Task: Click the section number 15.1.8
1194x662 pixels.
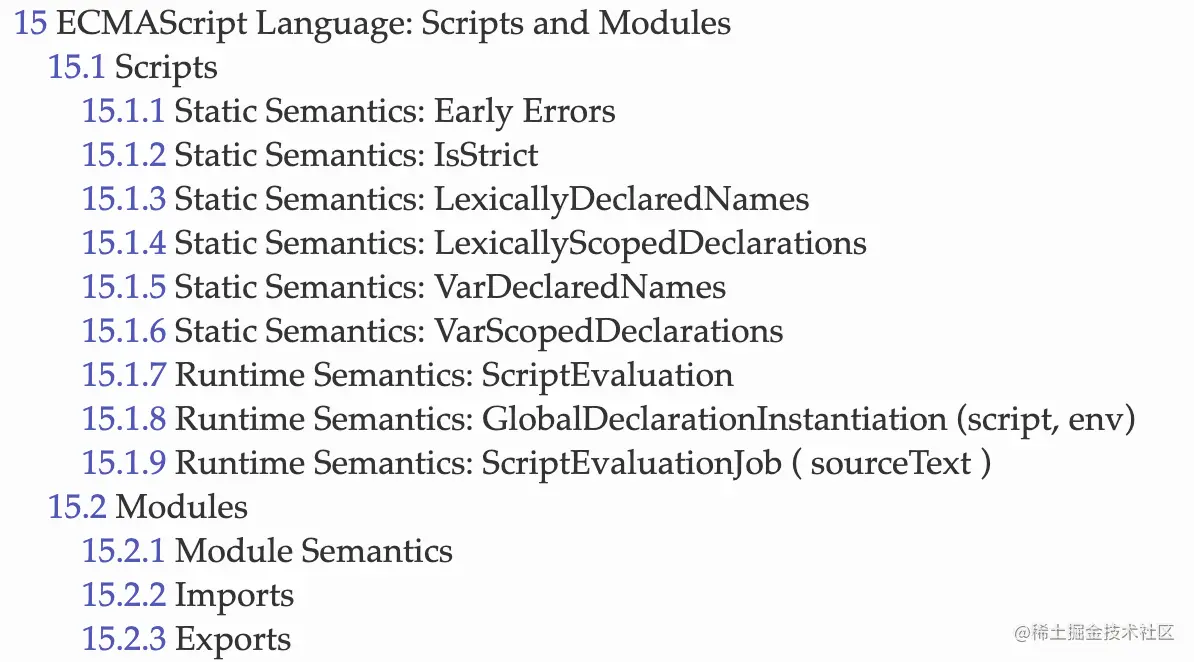Action: [x=123, y=419]
